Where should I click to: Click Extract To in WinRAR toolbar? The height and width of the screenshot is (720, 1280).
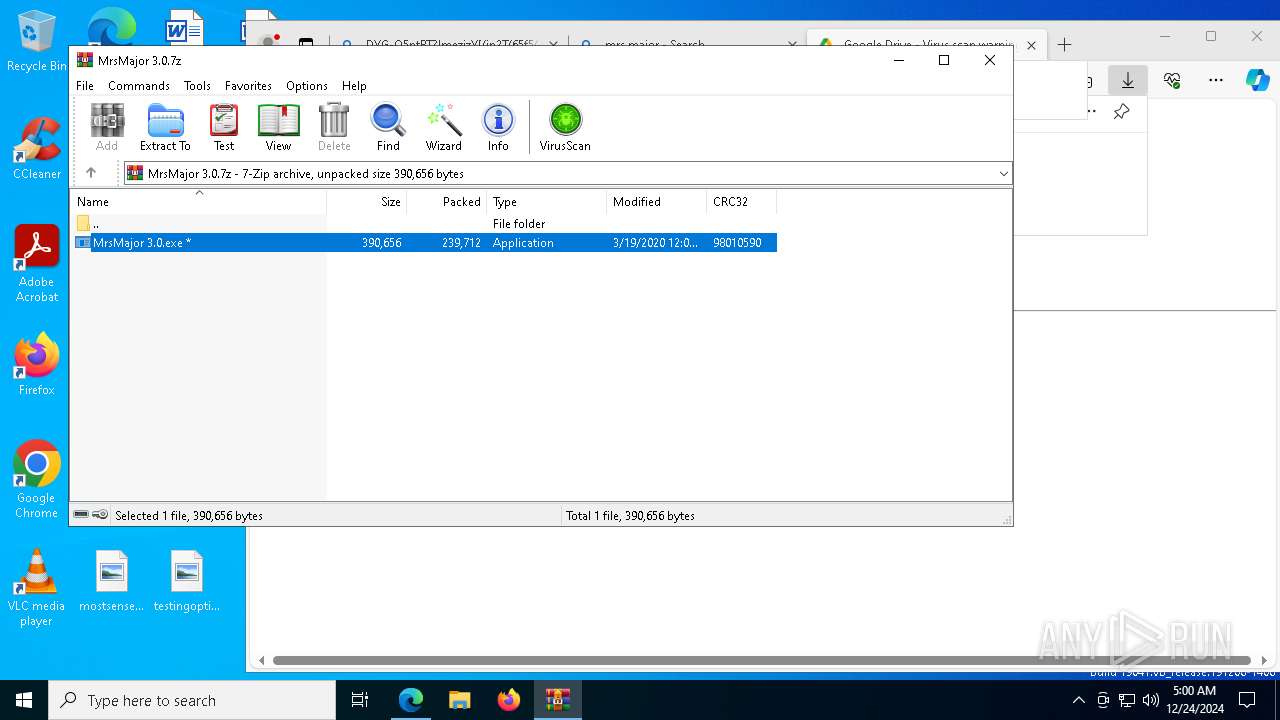point(165,127)
